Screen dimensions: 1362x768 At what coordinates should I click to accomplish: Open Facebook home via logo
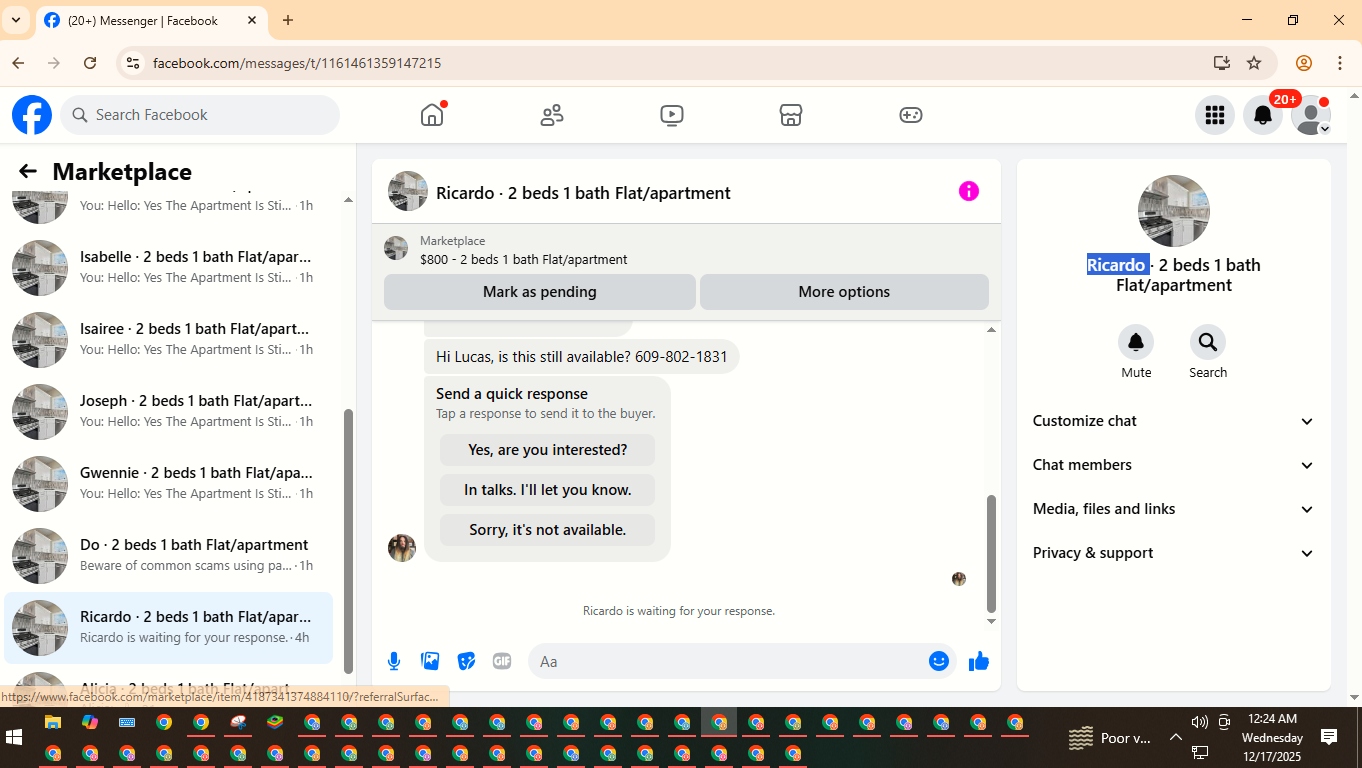tap(32, 115)
